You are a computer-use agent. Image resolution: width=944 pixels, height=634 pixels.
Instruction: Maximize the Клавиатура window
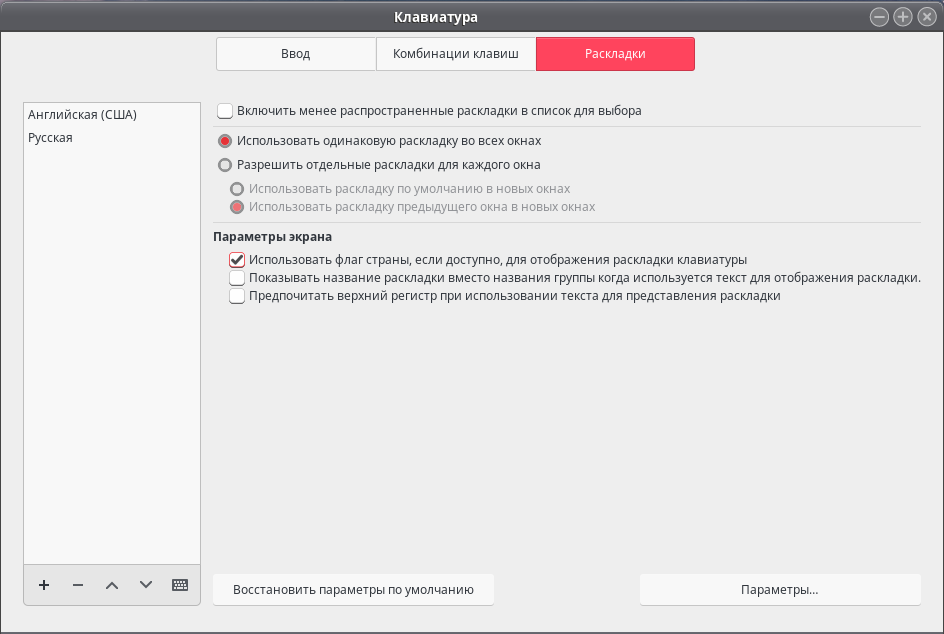(x=903, y=17)
